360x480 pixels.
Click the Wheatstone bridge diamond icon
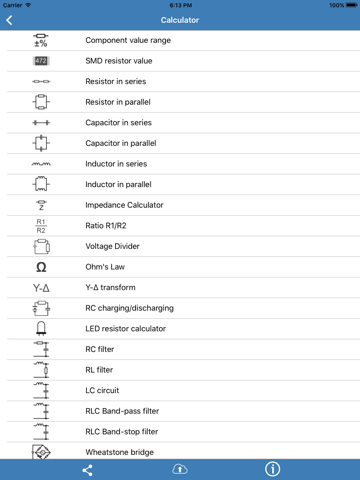point(41,452)
